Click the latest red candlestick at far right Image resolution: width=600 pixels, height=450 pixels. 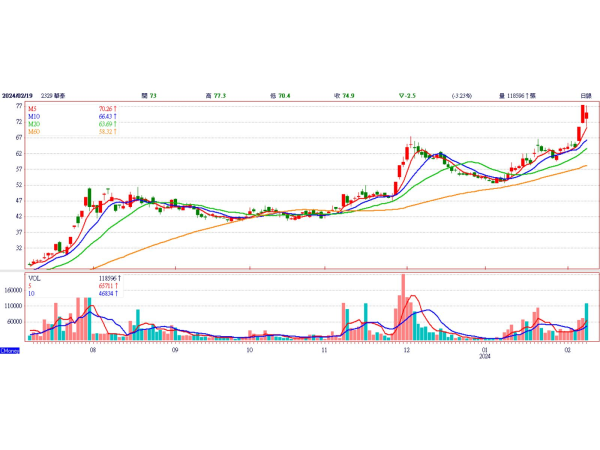click(x=586, y=117)
